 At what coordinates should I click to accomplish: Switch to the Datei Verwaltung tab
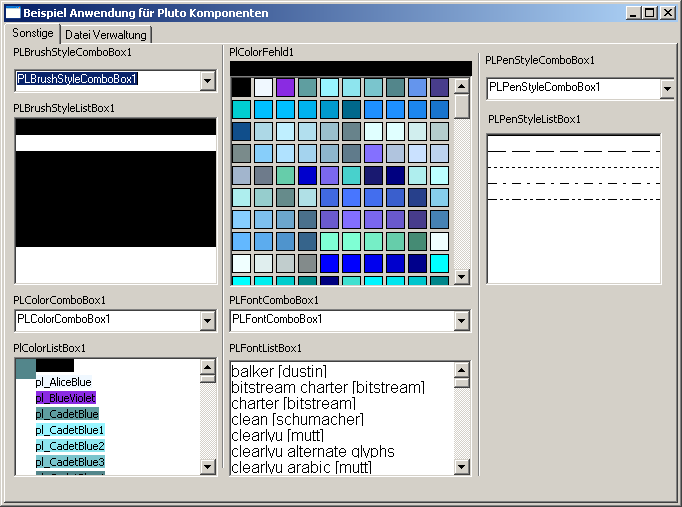(106, 35)
